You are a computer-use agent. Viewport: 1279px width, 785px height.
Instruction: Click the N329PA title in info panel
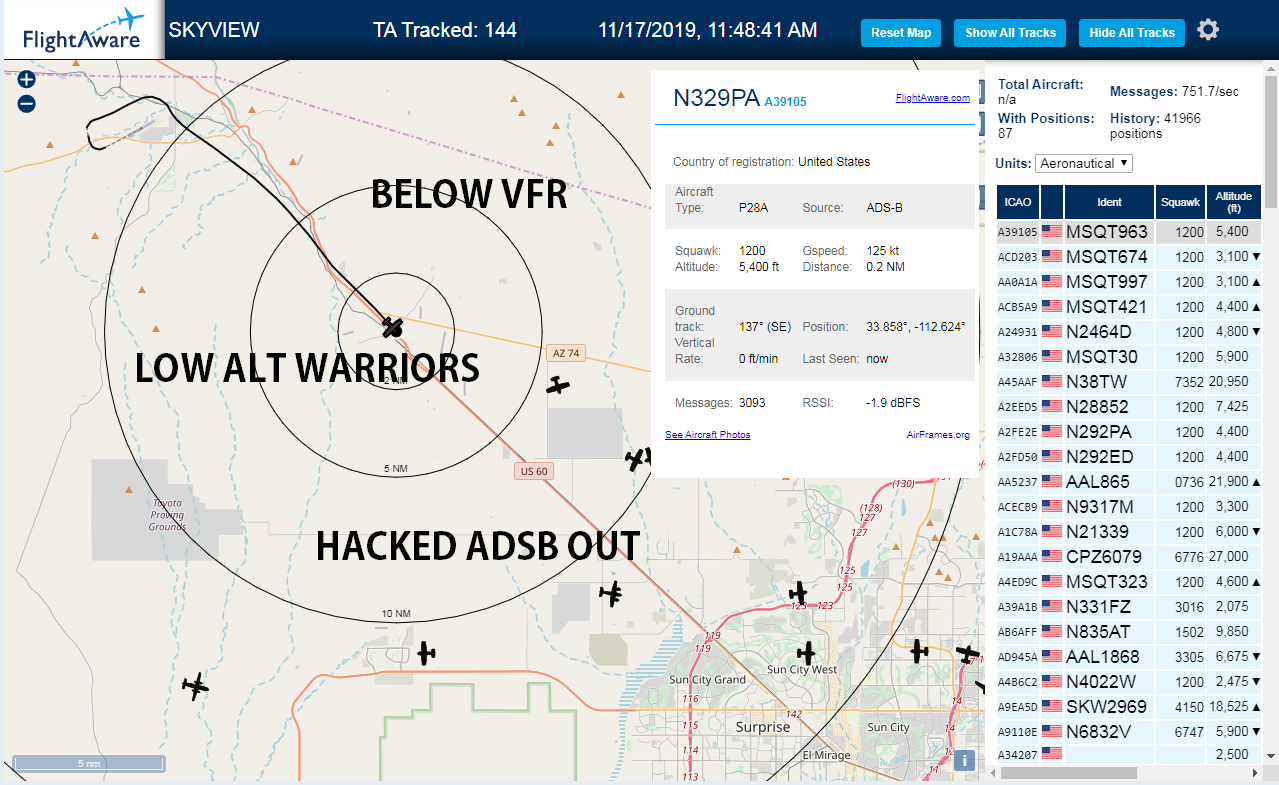pyautogui.click(x=716, y=98)
